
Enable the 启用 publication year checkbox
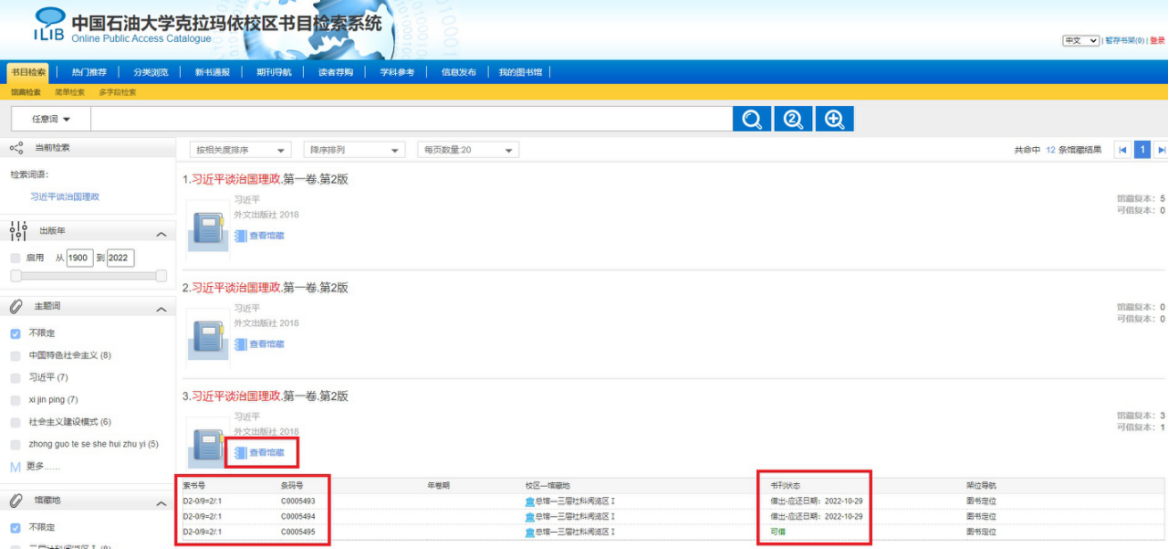[15, 258]
